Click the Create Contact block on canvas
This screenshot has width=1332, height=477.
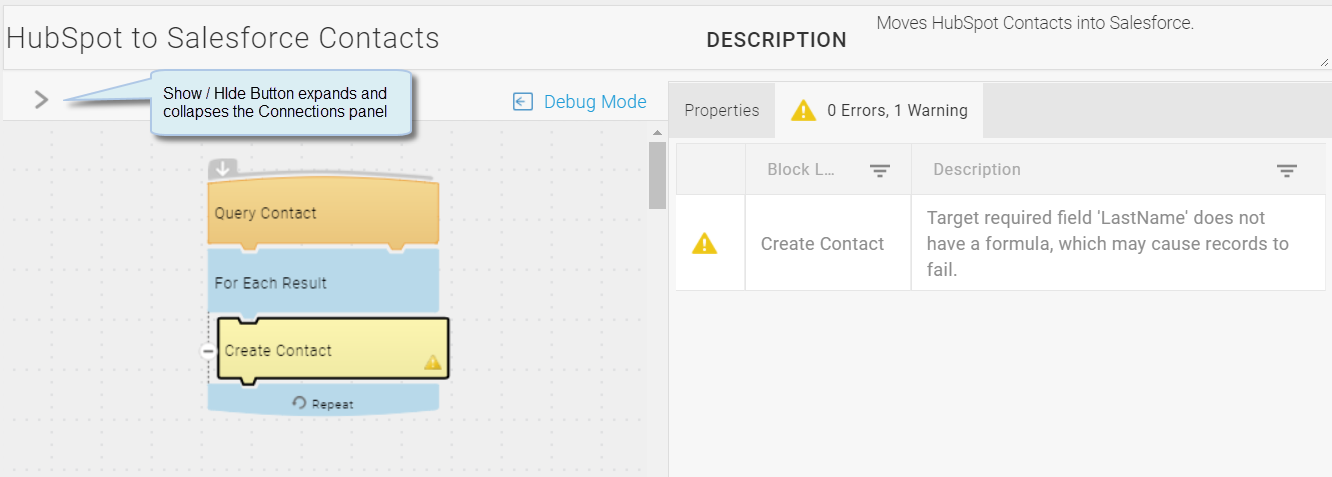(x=332, y=351)
